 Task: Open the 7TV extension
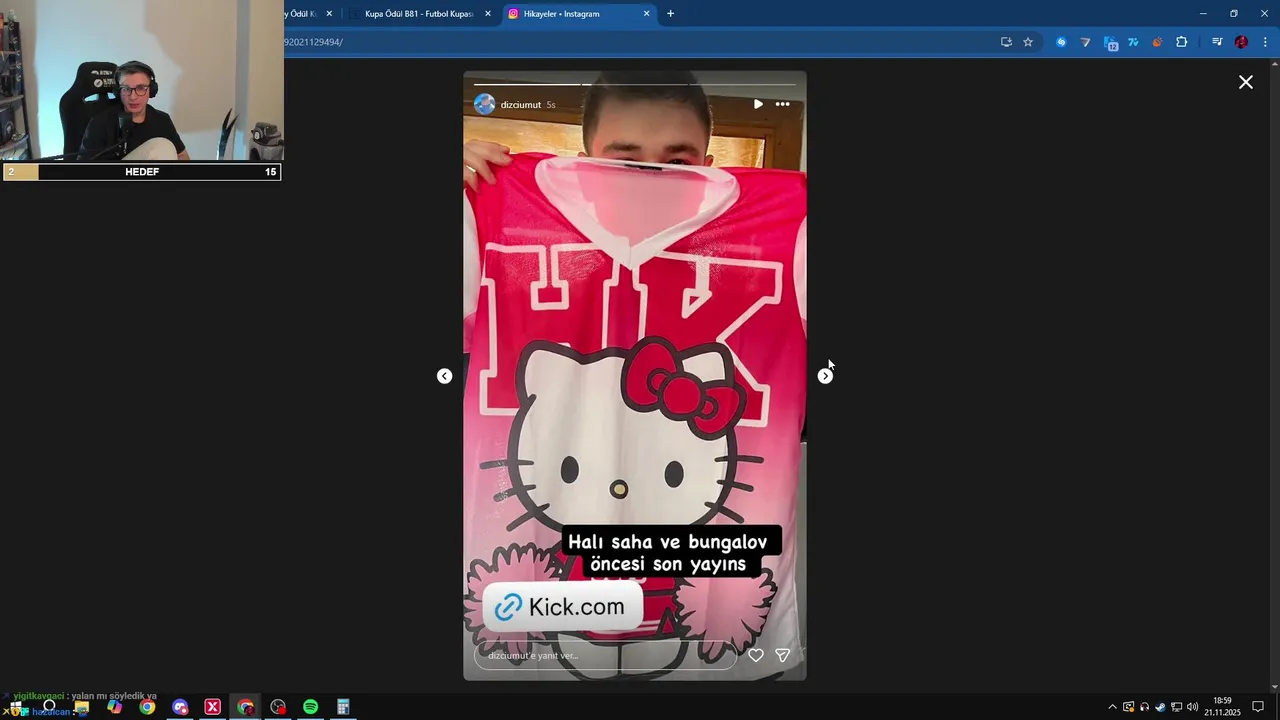[x=1133, y=42]
